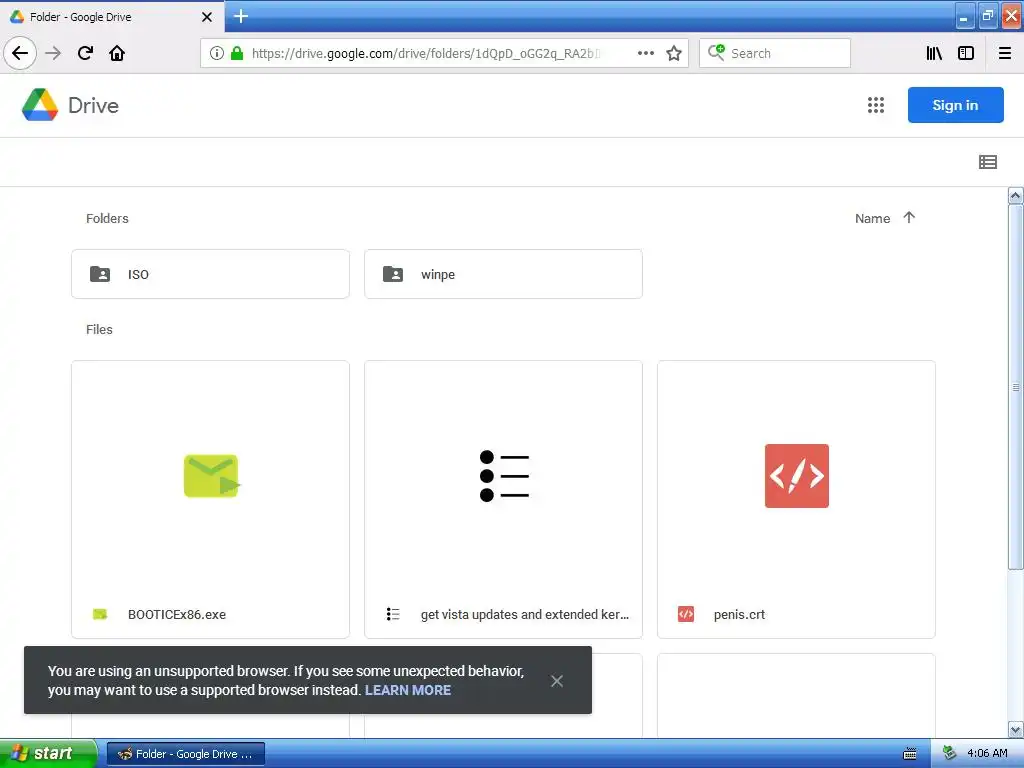Viewport: 1024px width, 768px height.
Task: Click list icon beside get vista updates name
Action: click(x=393, y=614)
